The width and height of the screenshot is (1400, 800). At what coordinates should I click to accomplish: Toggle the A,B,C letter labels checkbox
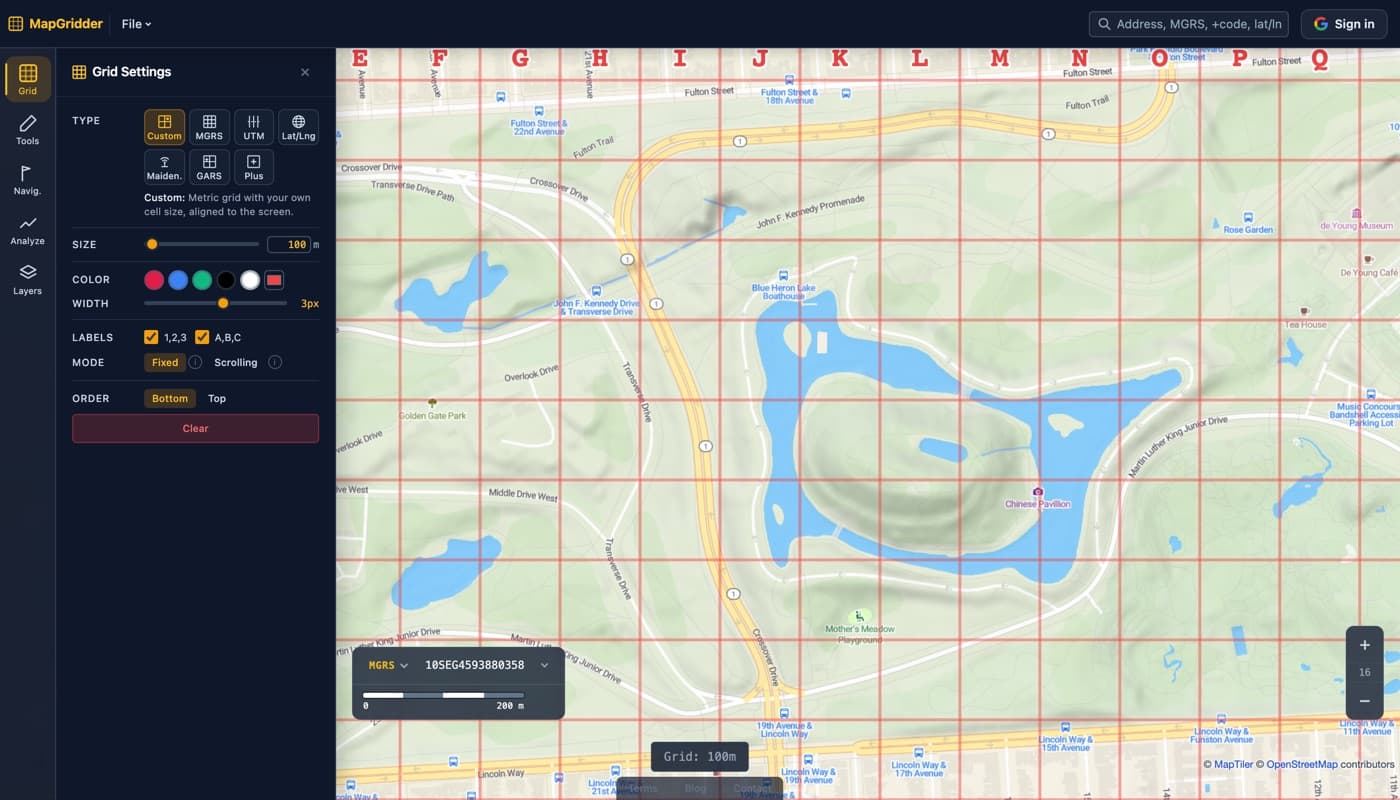click(x=201, y=337)
